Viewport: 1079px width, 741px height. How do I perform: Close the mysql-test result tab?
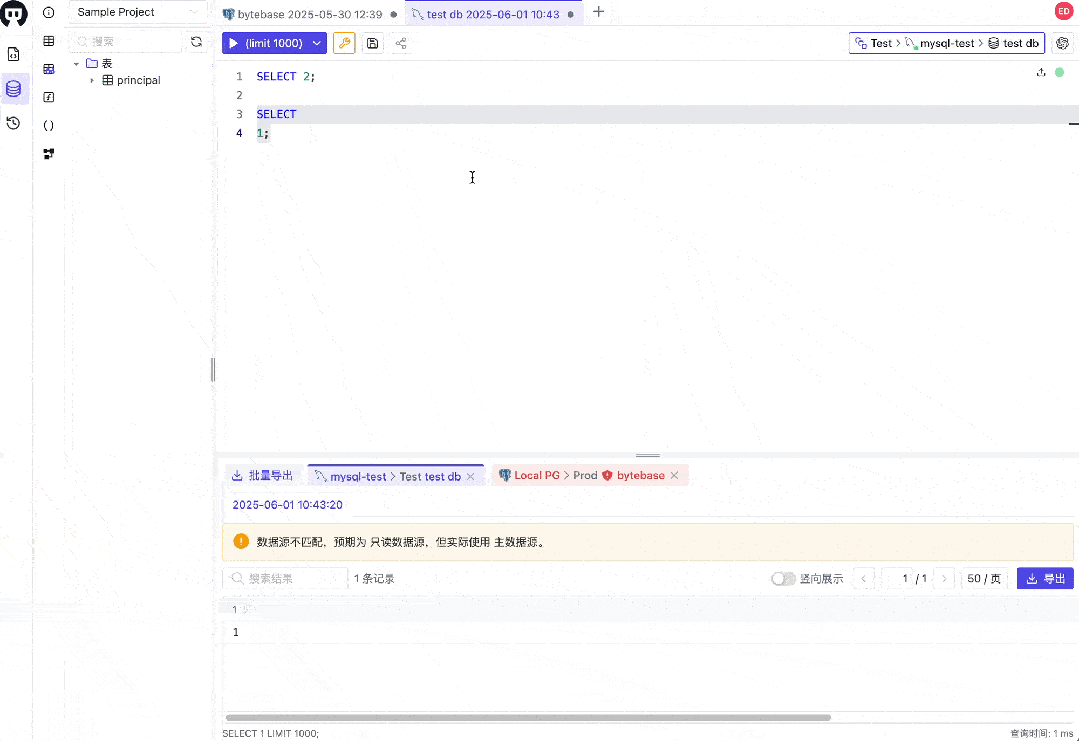[x=471, y=477]
